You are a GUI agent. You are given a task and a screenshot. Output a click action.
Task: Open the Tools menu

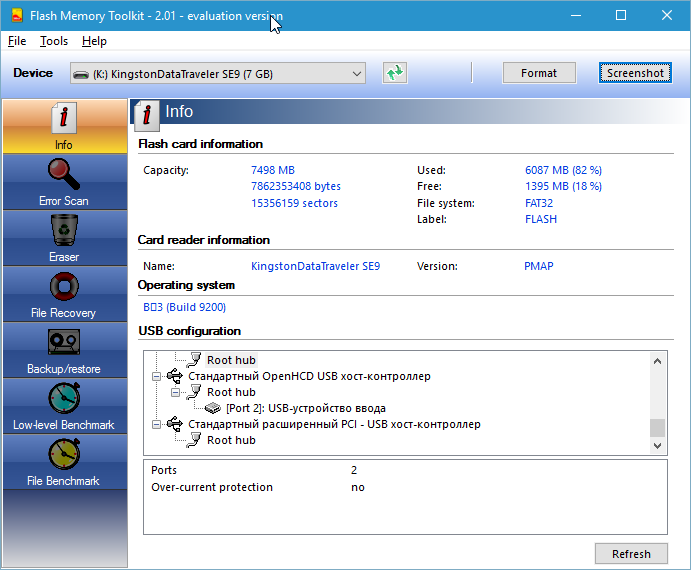[x=54, y=41]
